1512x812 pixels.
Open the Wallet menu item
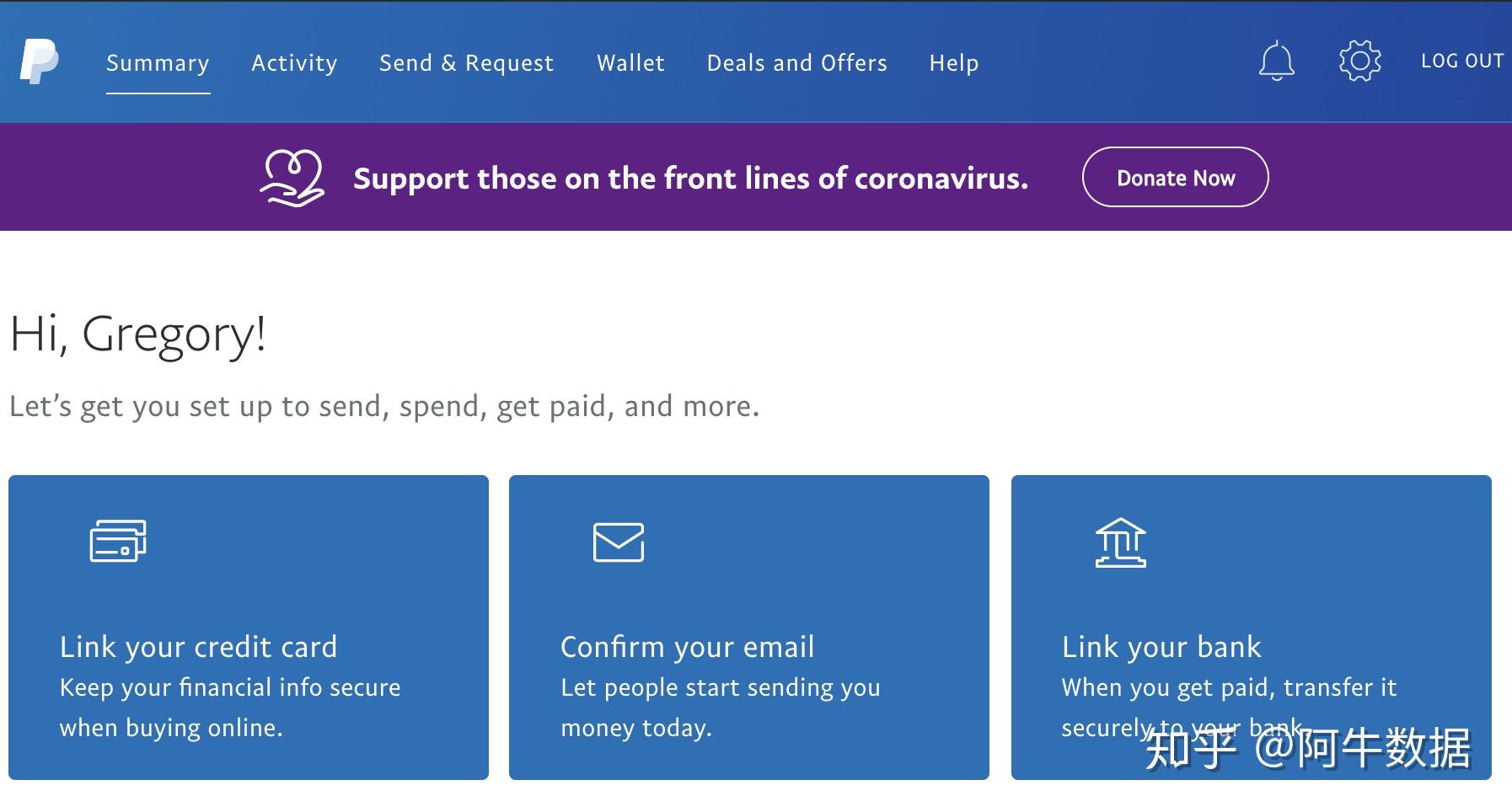tap(630, 63)
